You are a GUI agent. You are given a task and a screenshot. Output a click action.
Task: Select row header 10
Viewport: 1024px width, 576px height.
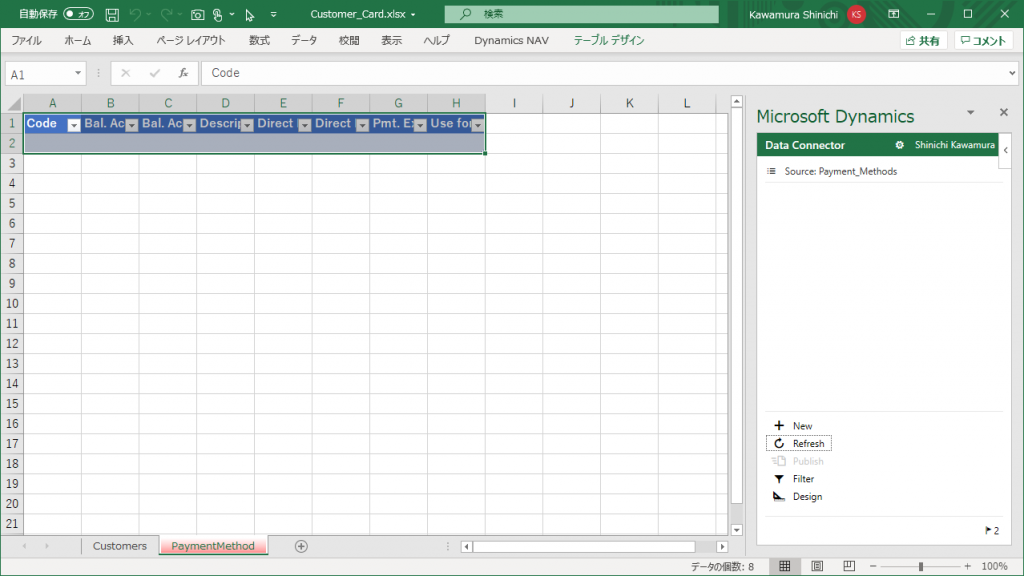point(12,304)
